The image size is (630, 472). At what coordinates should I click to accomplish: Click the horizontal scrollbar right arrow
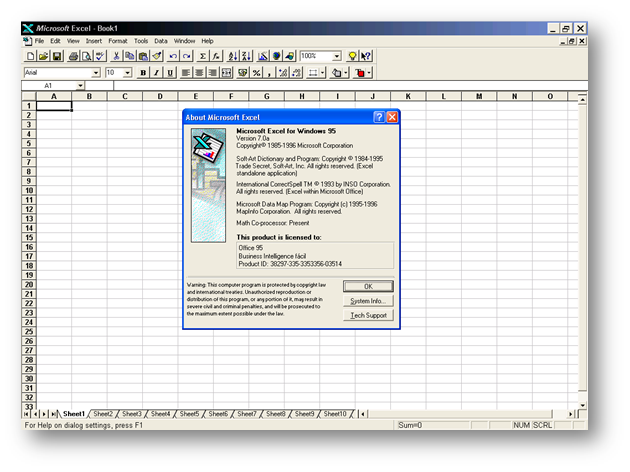tap(571, 414)
